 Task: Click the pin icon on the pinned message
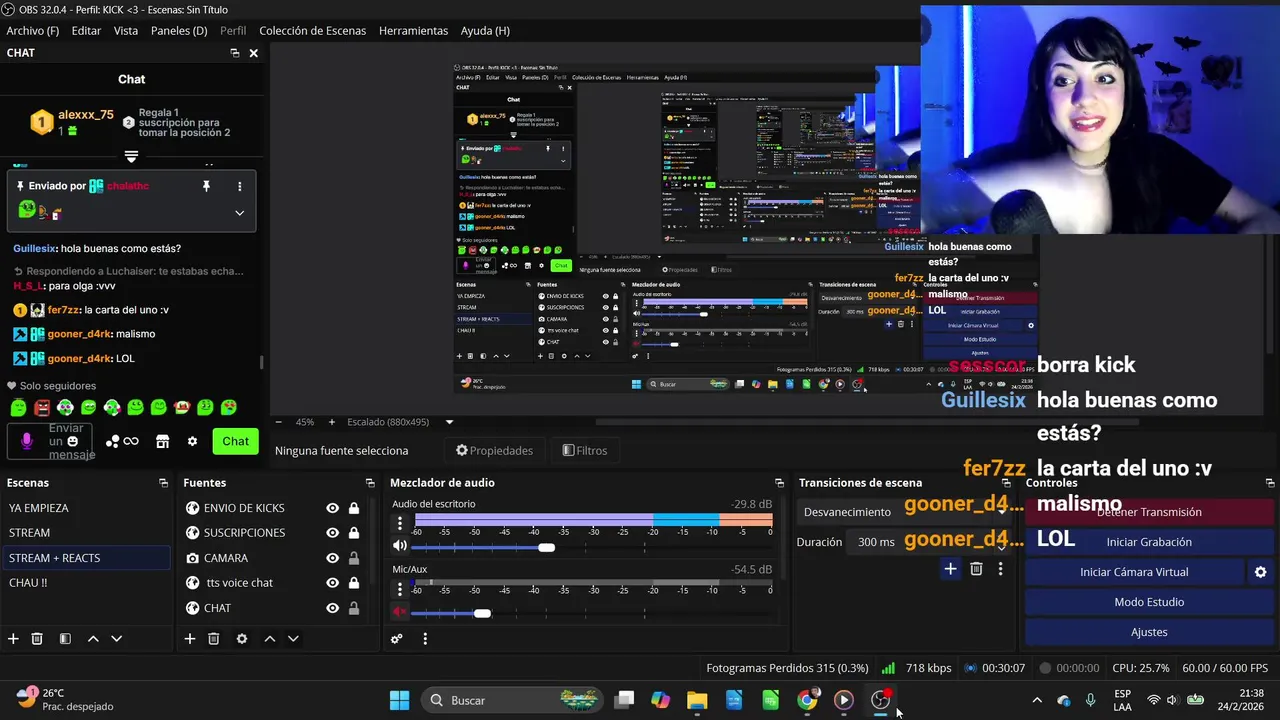pos(206,186)
